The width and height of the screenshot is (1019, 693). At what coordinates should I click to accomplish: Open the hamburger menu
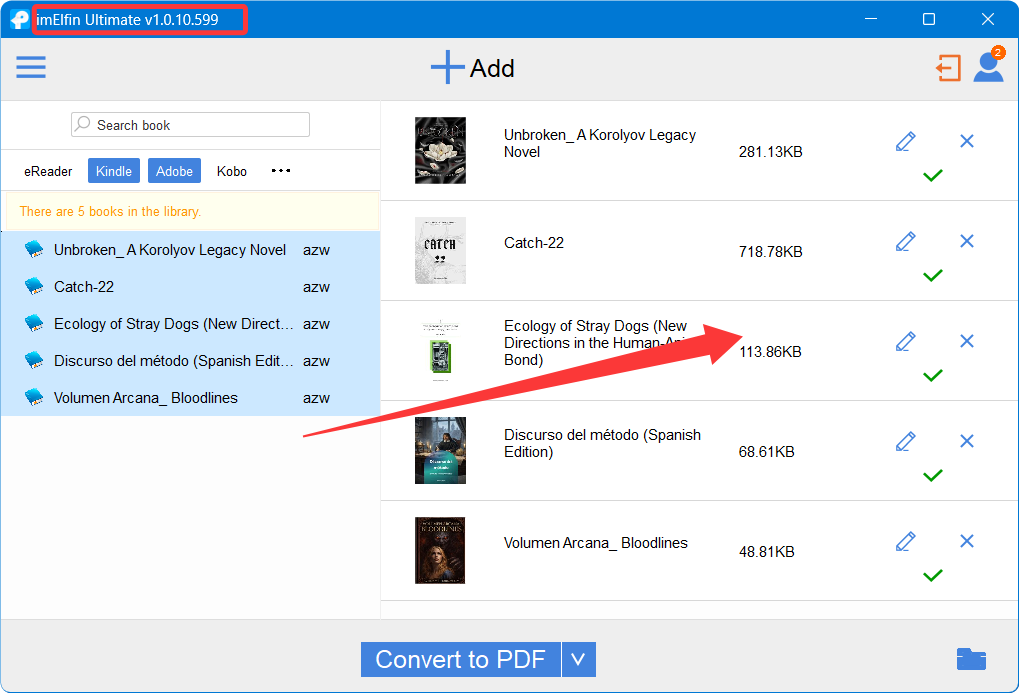pos(31,67)
